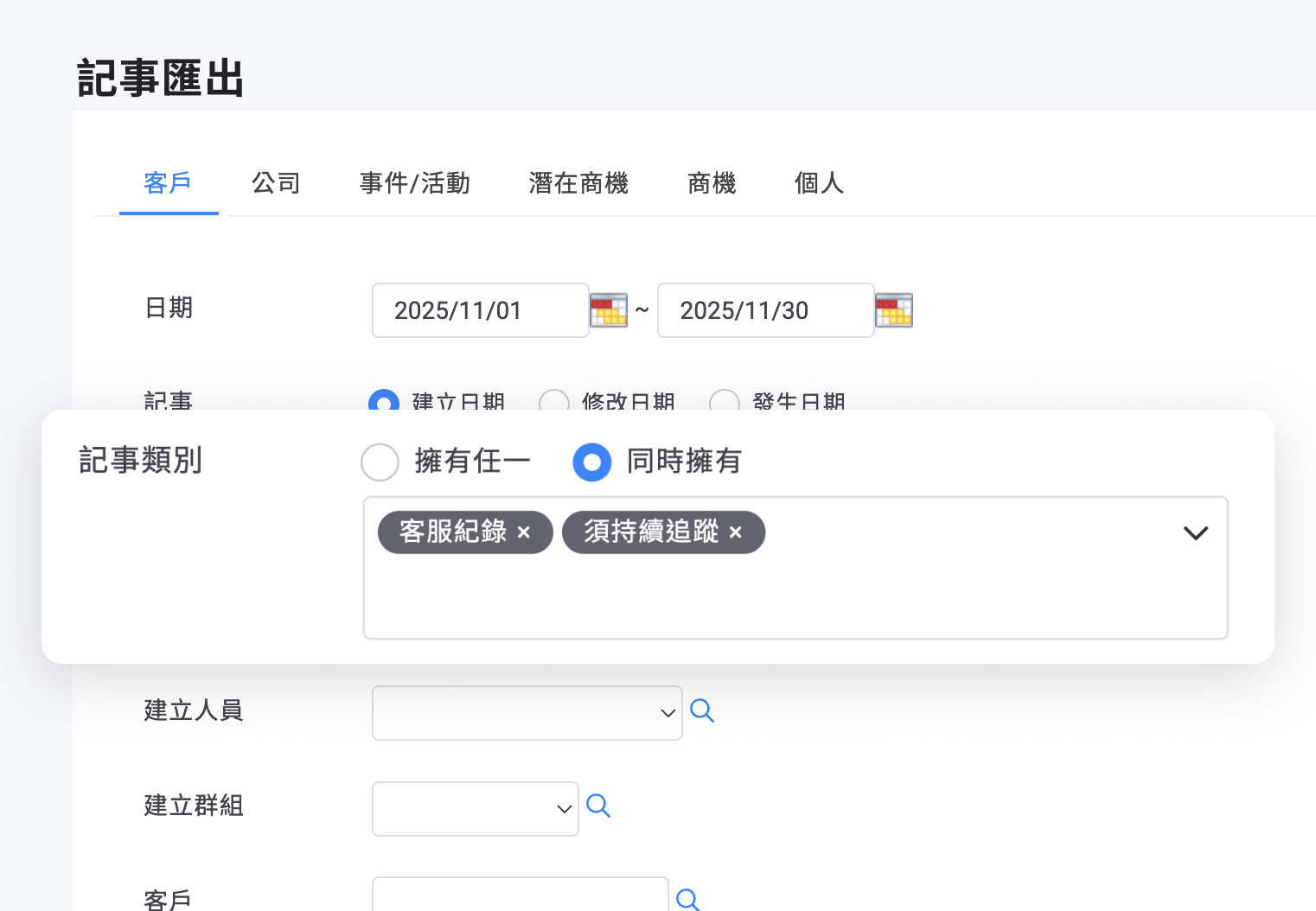1316x911 pixels.
Task: Open the calendar picker for the end date
Action: point(894,310)
